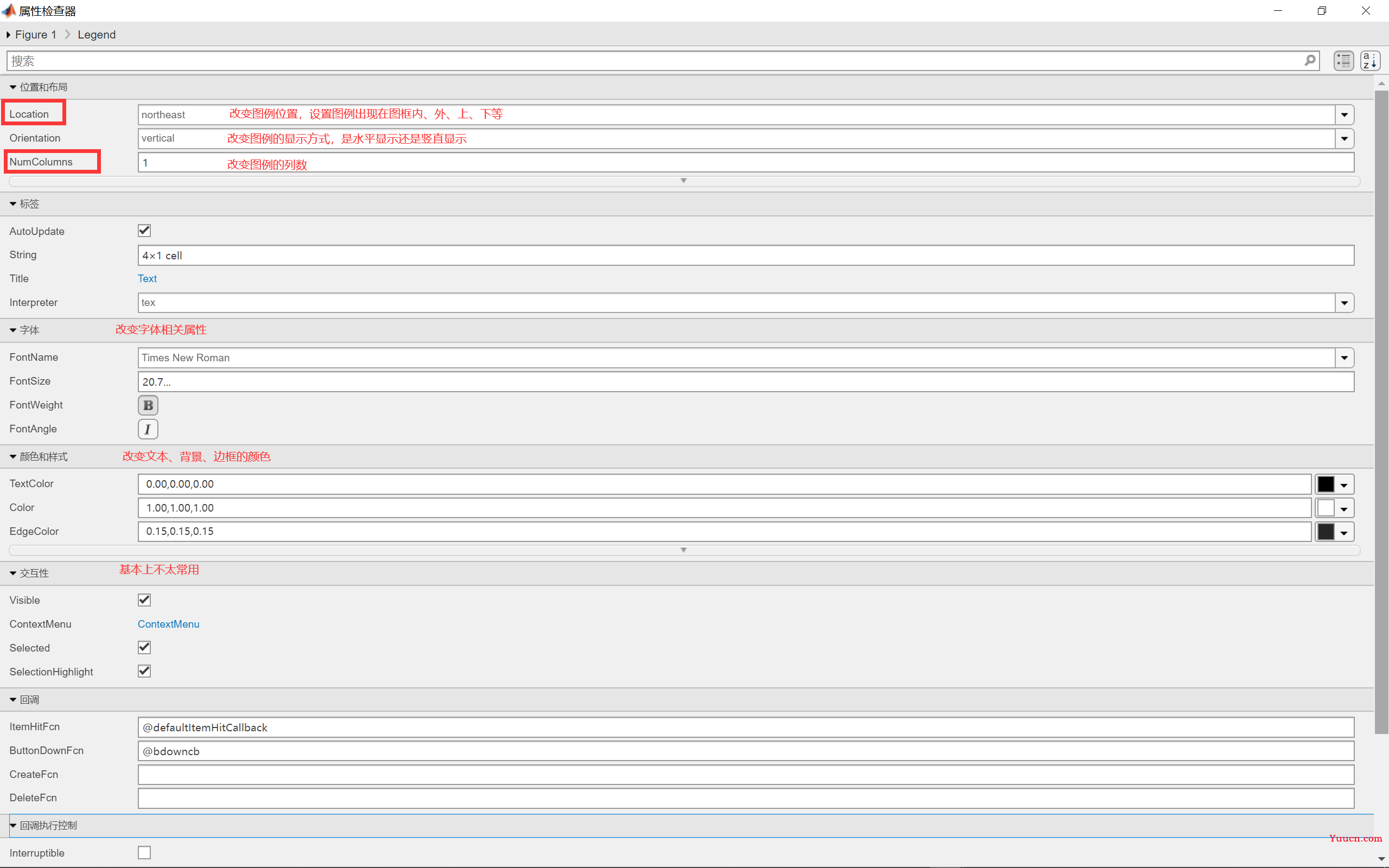Collapse the 颜色和样式 section
1389x868 pixels.
point(11,456)
